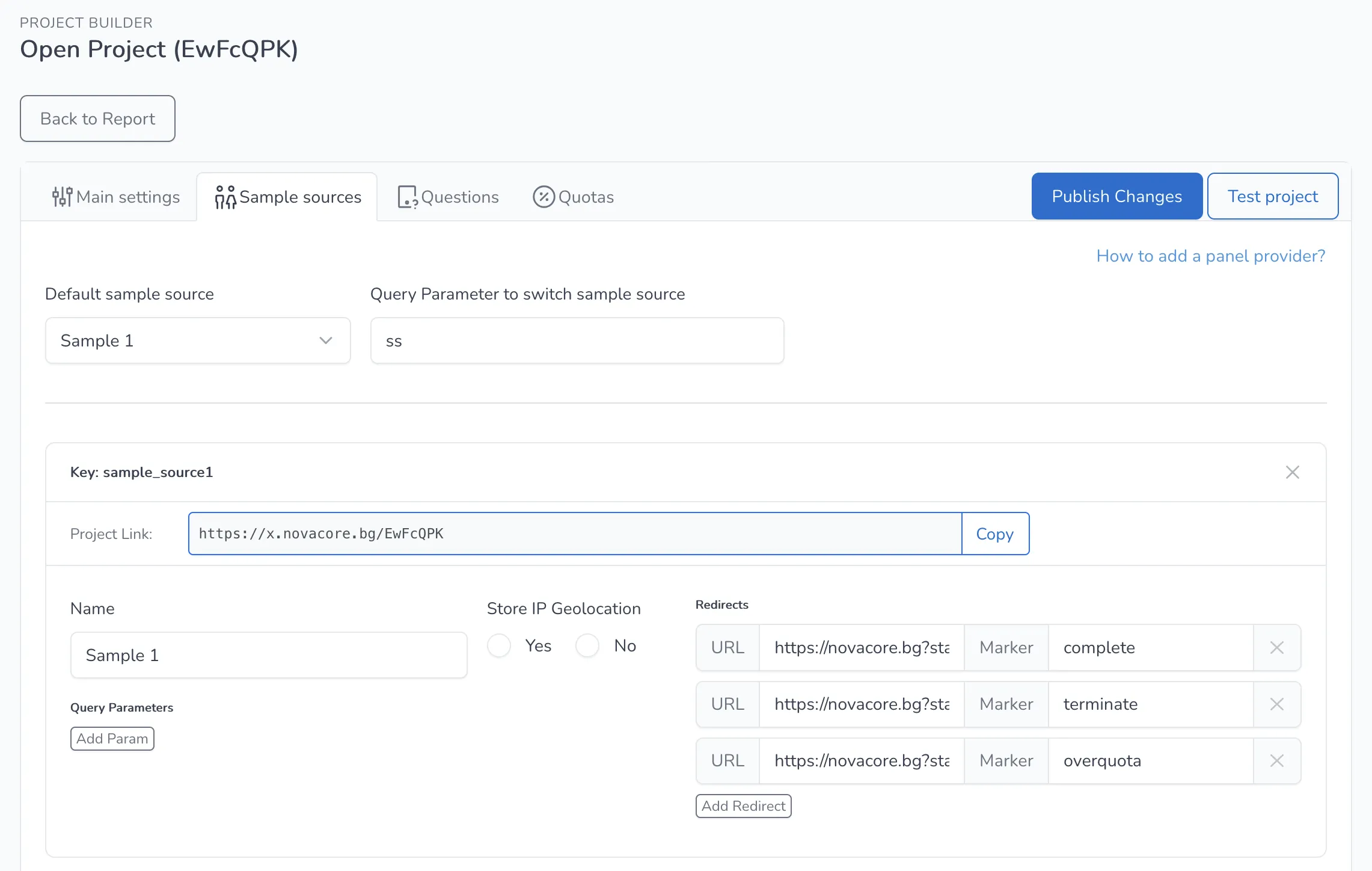
Task: Go Back to Report
Action: tap(97, 118)
